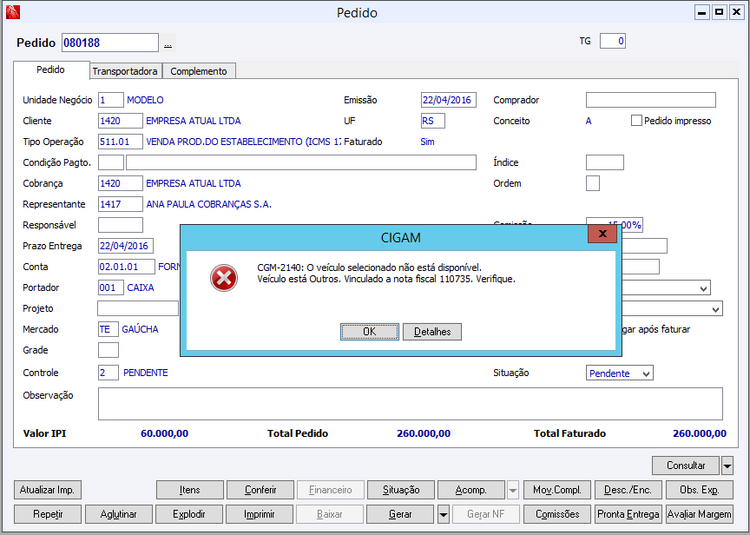
Task: Click the Pedido number field 080188
Action: point(110,43)
